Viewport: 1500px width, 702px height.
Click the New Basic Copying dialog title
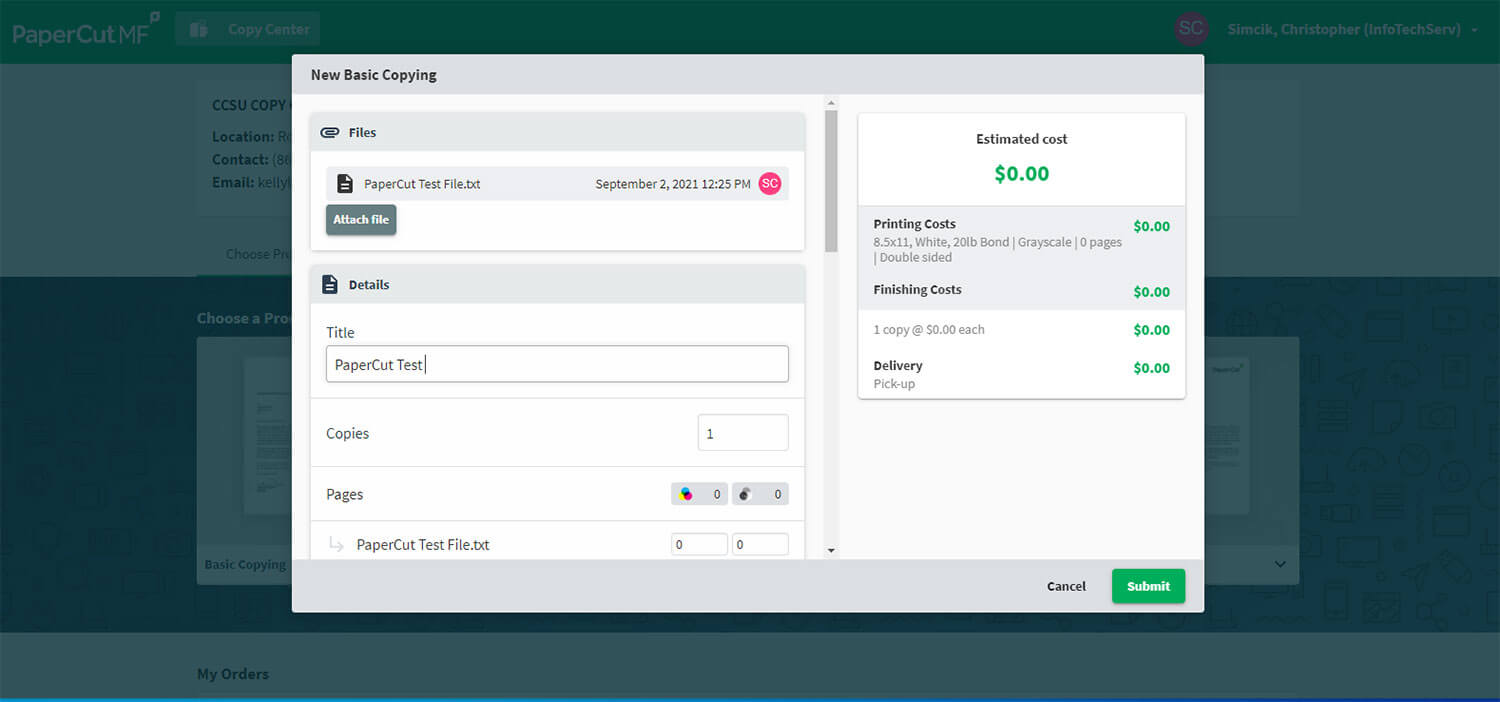click(373, 75)
